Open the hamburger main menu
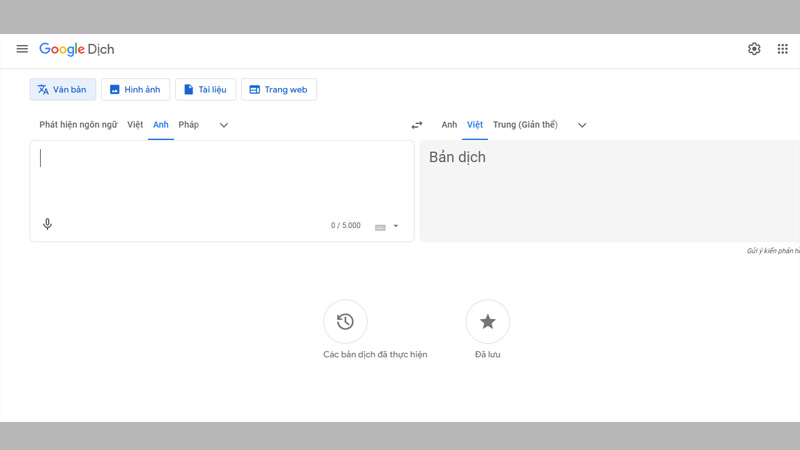The width and height of the screenshot is (800, 450). pos(22,49)
